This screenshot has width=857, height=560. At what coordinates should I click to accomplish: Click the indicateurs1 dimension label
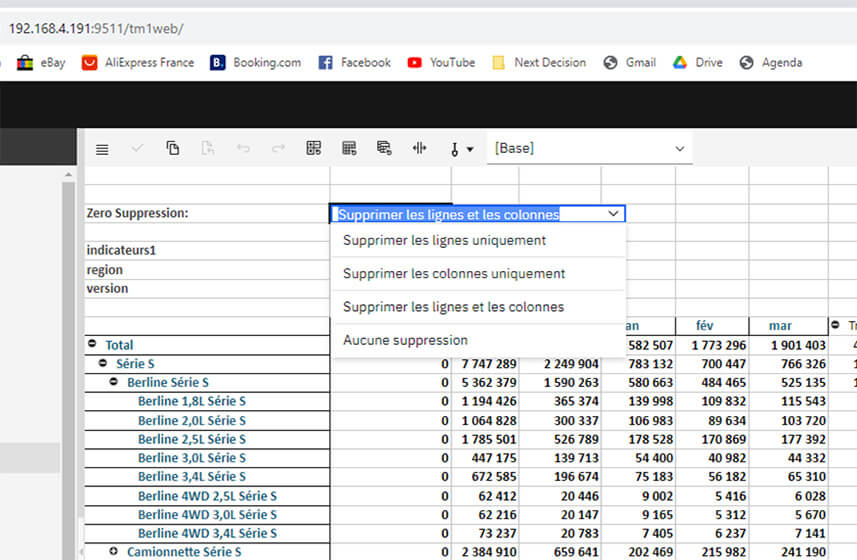coord(121,250)
